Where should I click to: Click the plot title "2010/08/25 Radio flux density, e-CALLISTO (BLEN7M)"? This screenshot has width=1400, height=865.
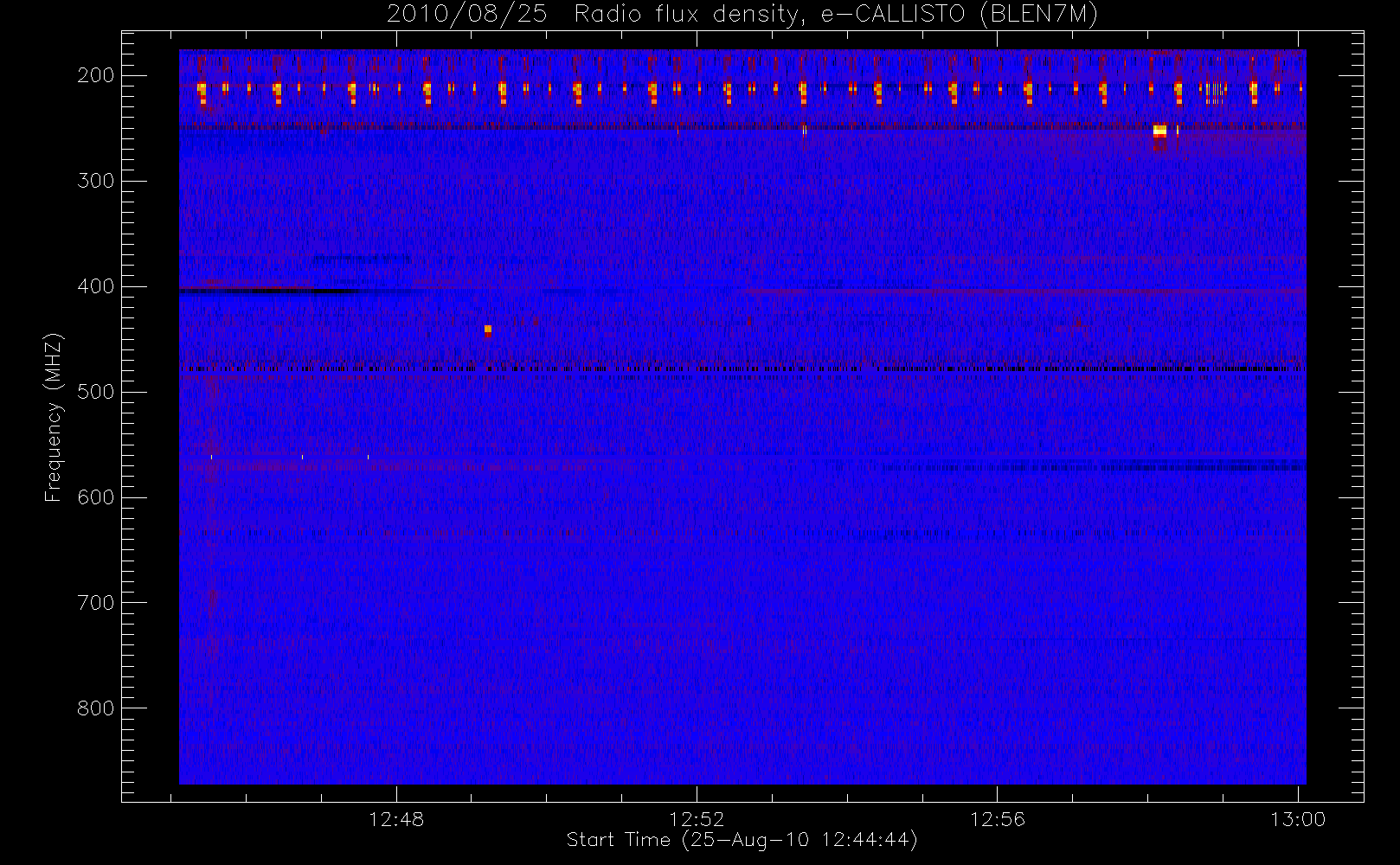[742, 14]
